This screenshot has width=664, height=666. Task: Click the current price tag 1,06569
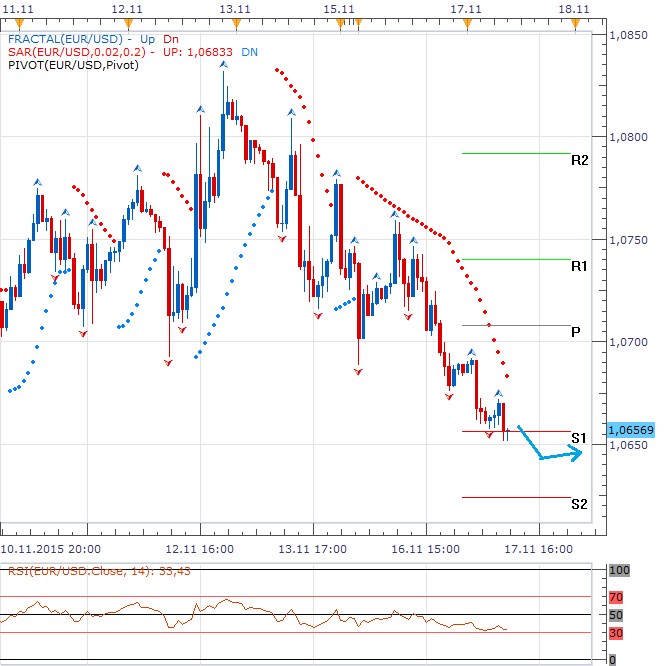632,430
